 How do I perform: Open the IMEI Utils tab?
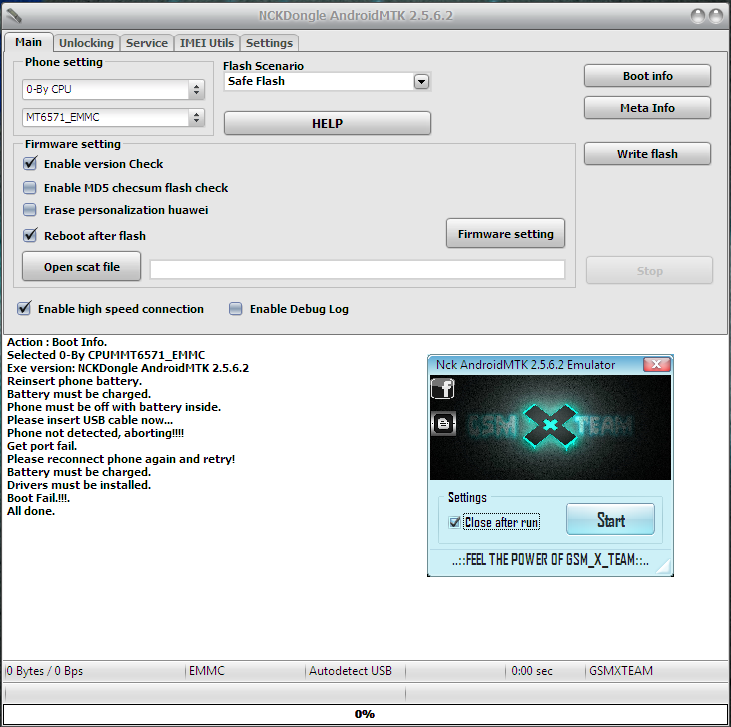tap(207, 43)
